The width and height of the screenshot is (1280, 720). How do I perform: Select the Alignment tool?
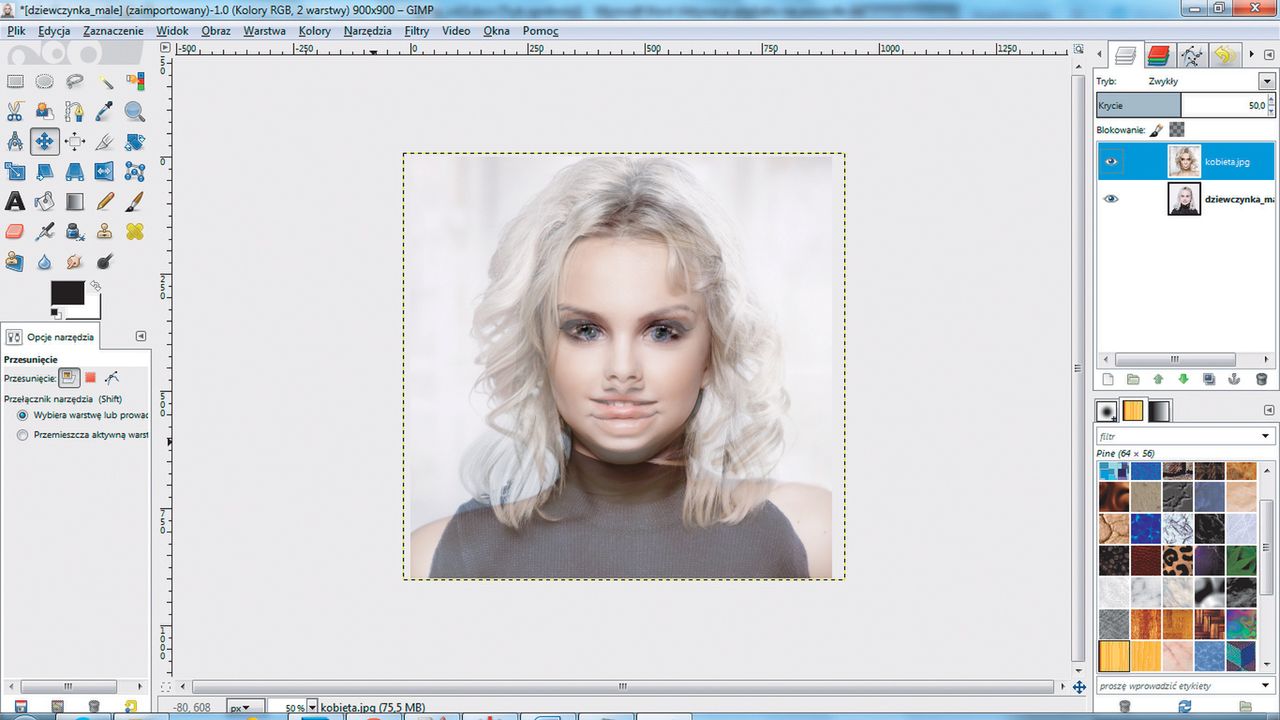pyautogui.click(x=75, y=141)
